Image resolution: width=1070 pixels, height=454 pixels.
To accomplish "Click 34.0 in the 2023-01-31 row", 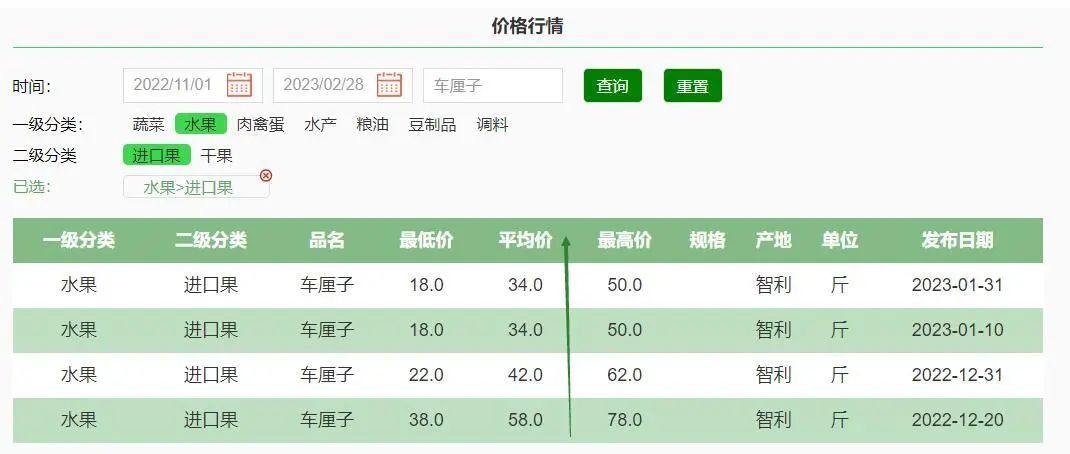I will [x=525, y=285].
